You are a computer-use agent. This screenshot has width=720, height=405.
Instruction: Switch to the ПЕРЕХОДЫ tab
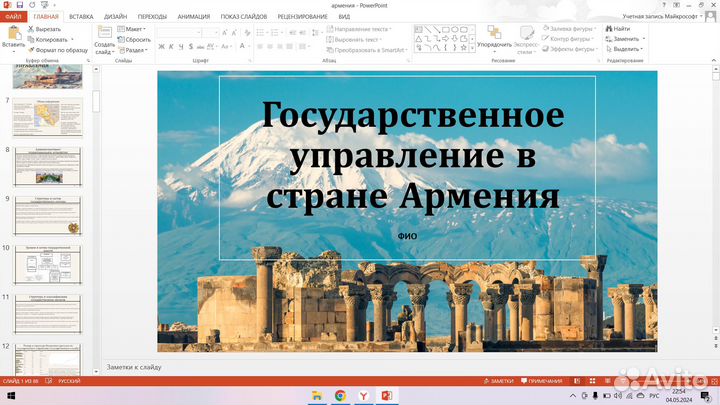(x=152, y=17)
